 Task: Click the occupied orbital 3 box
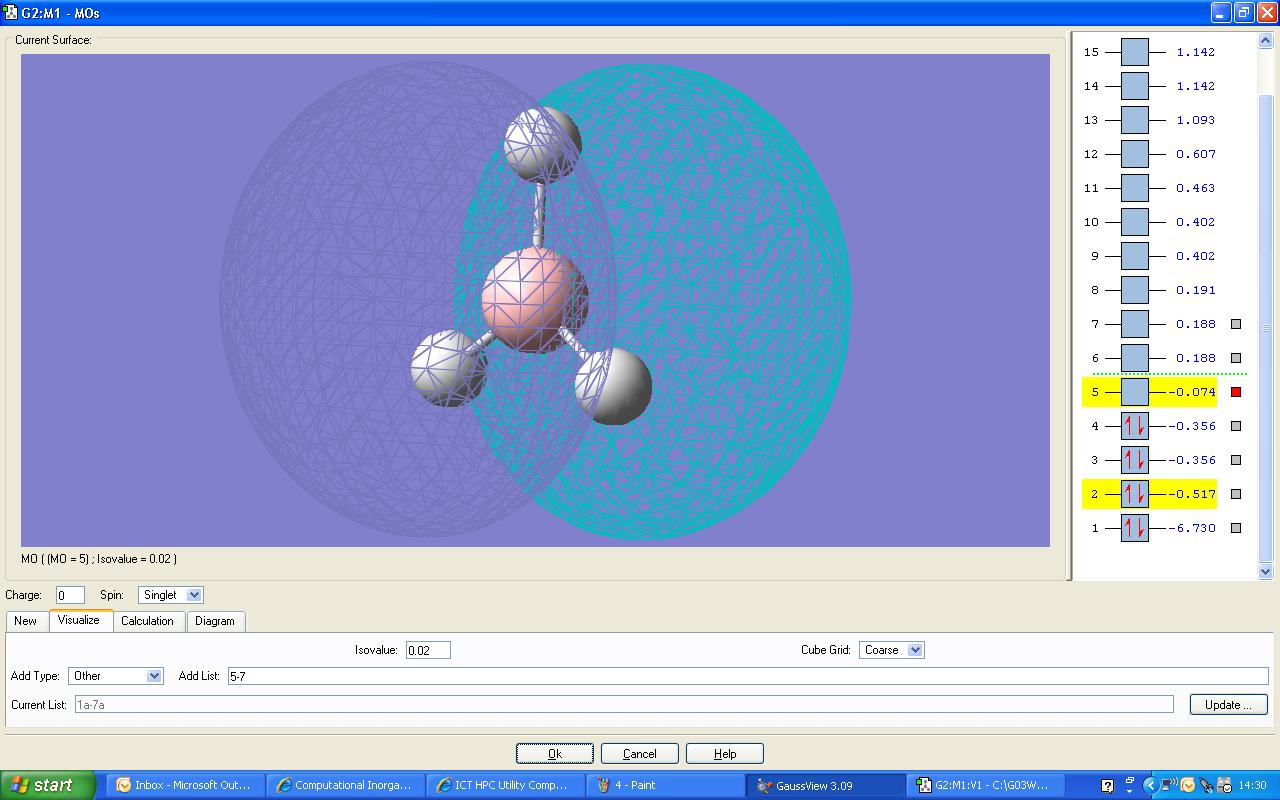click(x=1134, y=460)
